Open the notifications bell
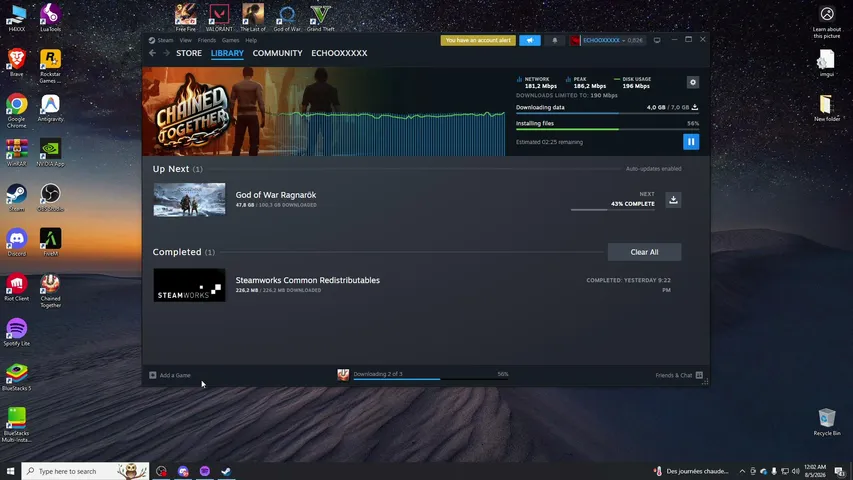The width and height of the screenshot is (853, 480). pyautogui.click(x=555, y=40)
